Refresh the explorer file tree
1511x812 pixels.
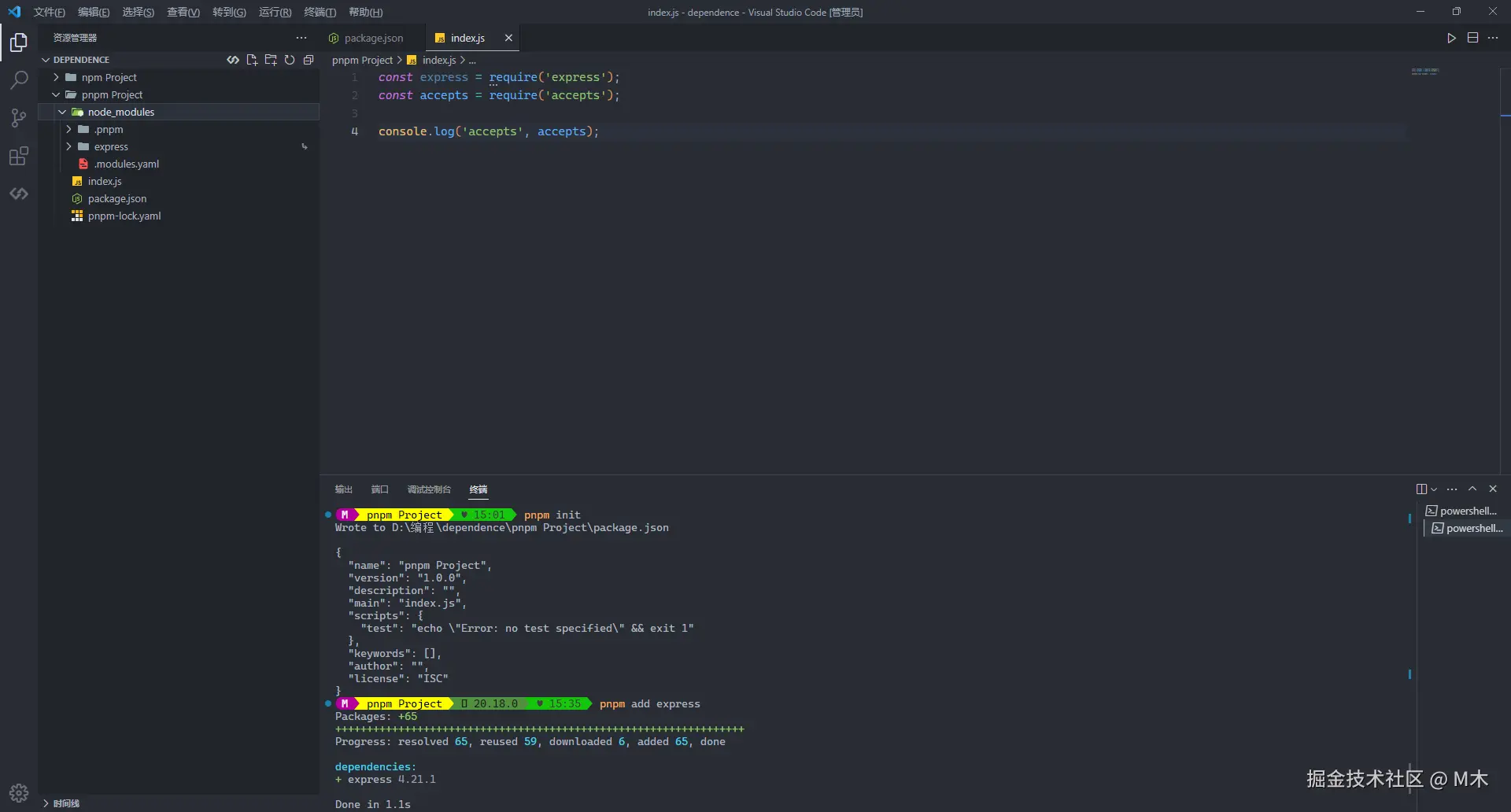(290, 60)
